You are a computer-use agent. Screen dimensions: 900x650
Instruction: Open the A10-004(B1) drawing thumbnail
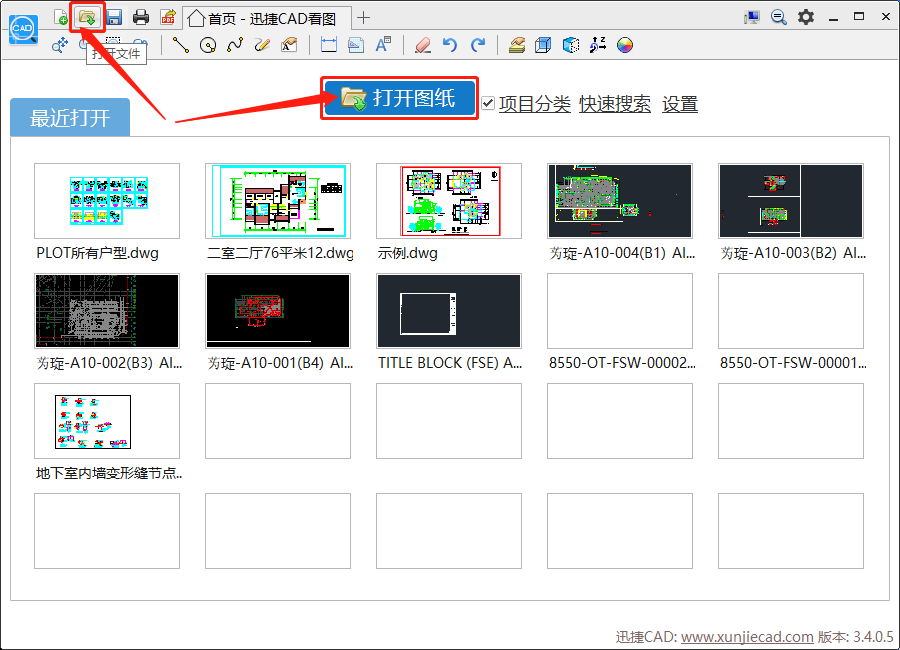[x=620, y=201]
